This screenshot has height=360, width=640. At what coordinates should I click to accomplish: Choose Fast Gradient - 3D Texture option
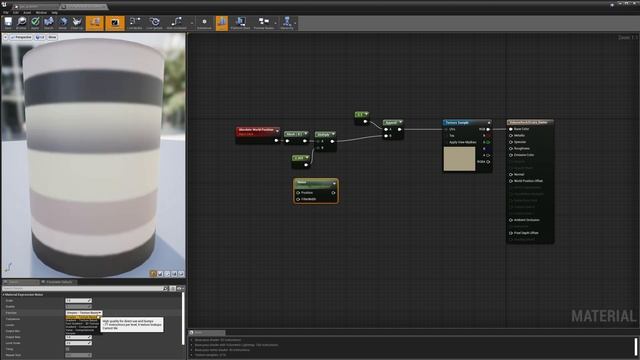(x=82, y=324)
